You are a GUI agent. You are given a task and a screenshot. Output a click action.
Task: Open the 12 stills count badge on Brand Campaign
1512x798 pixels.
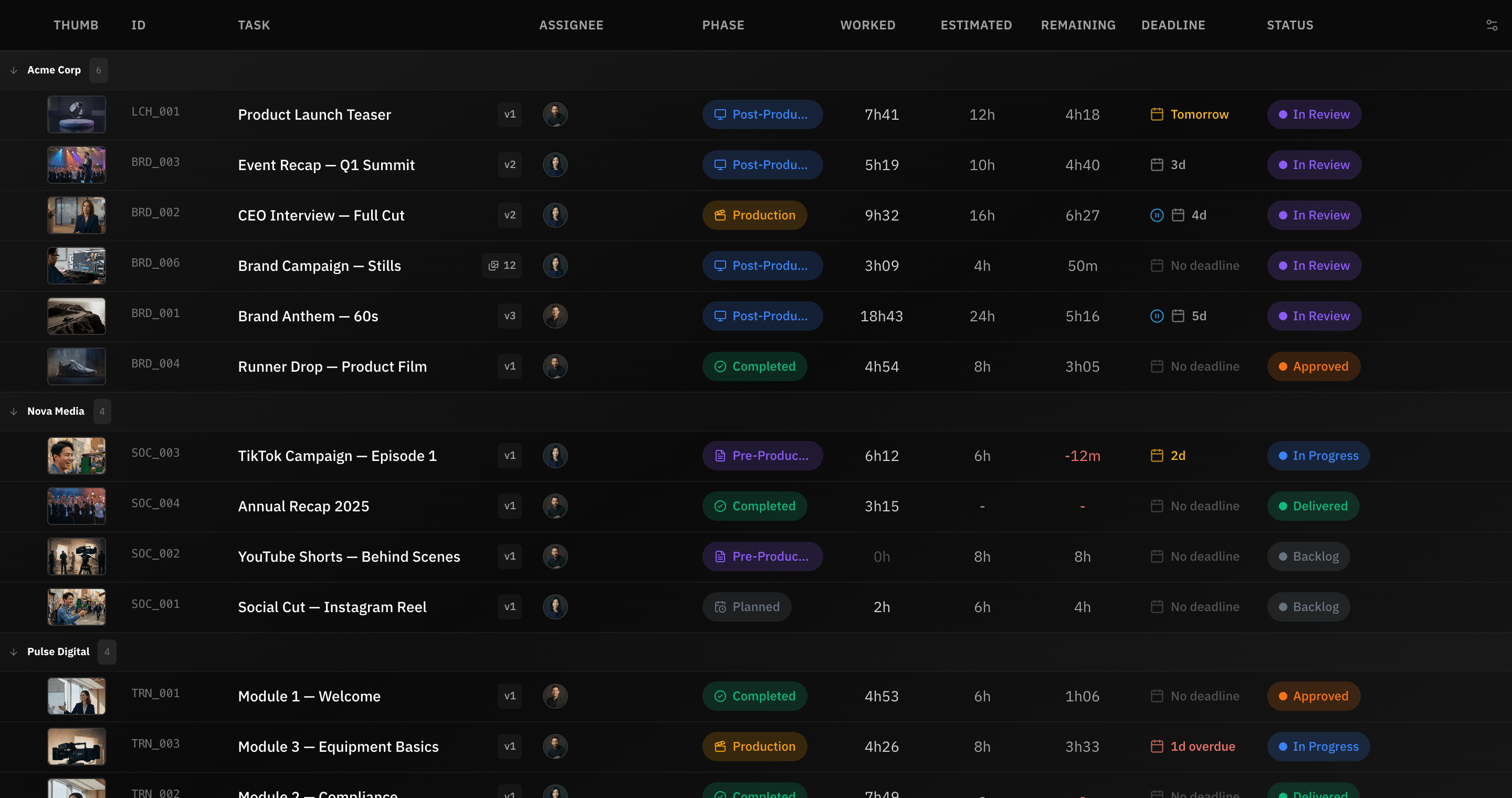(x=502, y=266)
